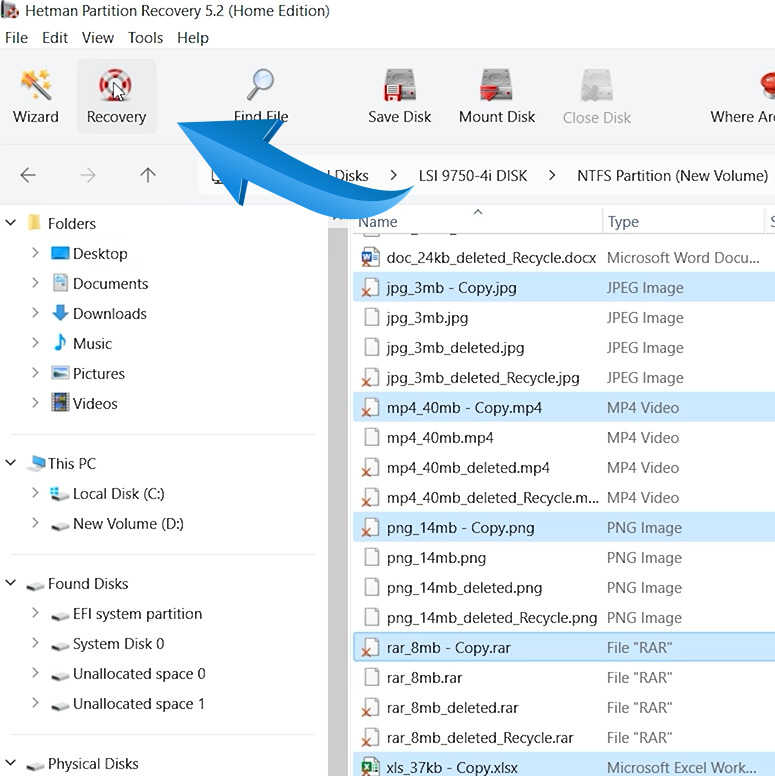Viewport: 775px width, 776px height.
Task: Open the Help menu
Action: pyautogui.click(x=193, y=38)
